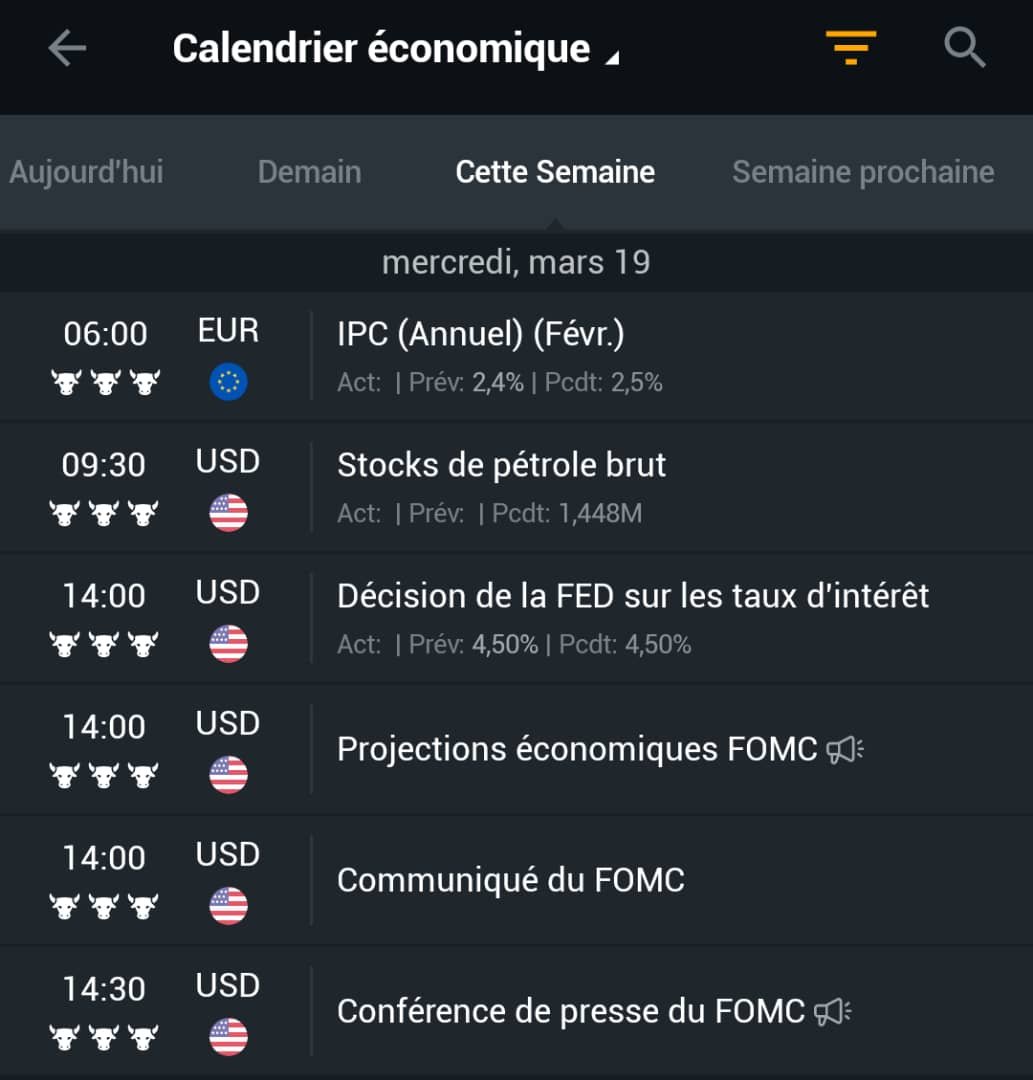Switch to the Aujourd'hui tab
Screen dimensions: 1033x1080
86,172
